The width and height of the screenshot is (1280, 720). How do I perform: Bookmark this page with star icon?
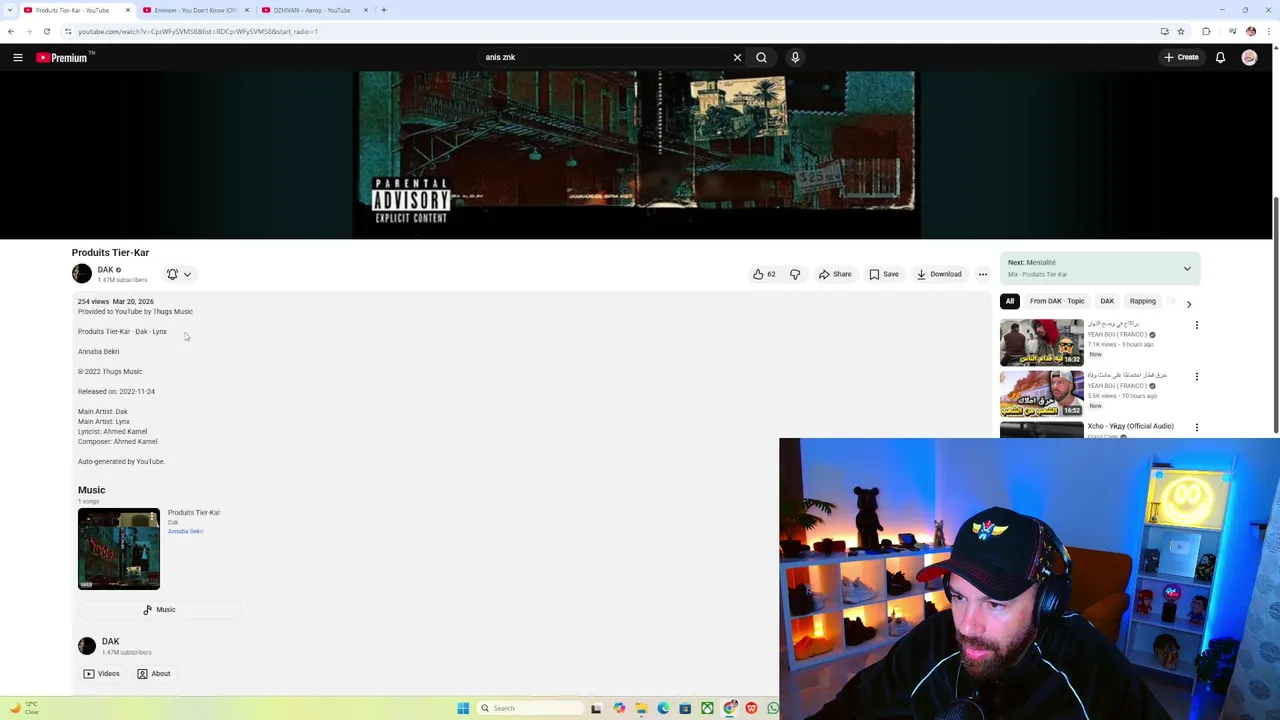(x=1180, y=31)
